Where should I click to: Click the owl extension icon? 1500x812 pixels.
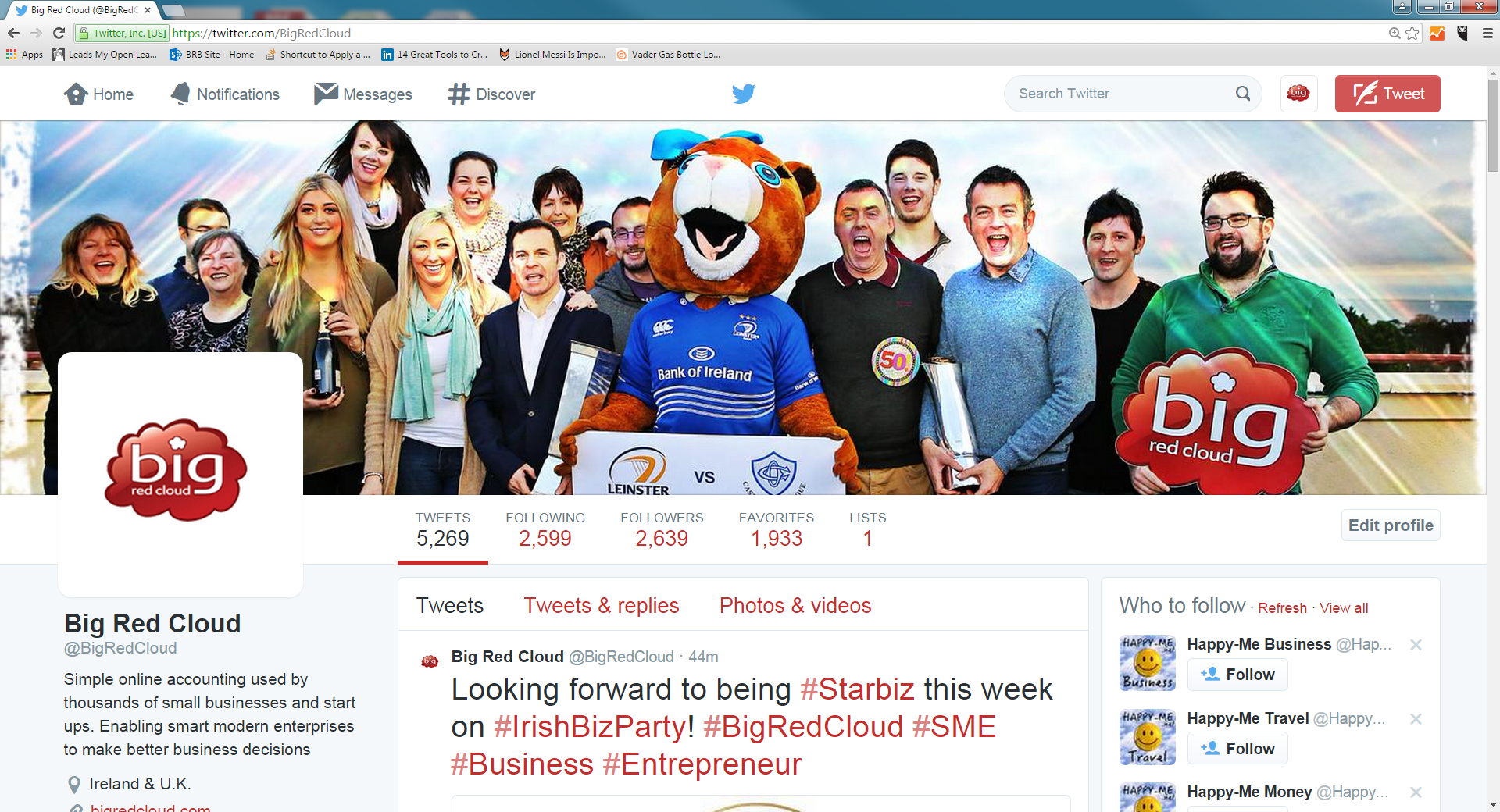point(1462,33)
